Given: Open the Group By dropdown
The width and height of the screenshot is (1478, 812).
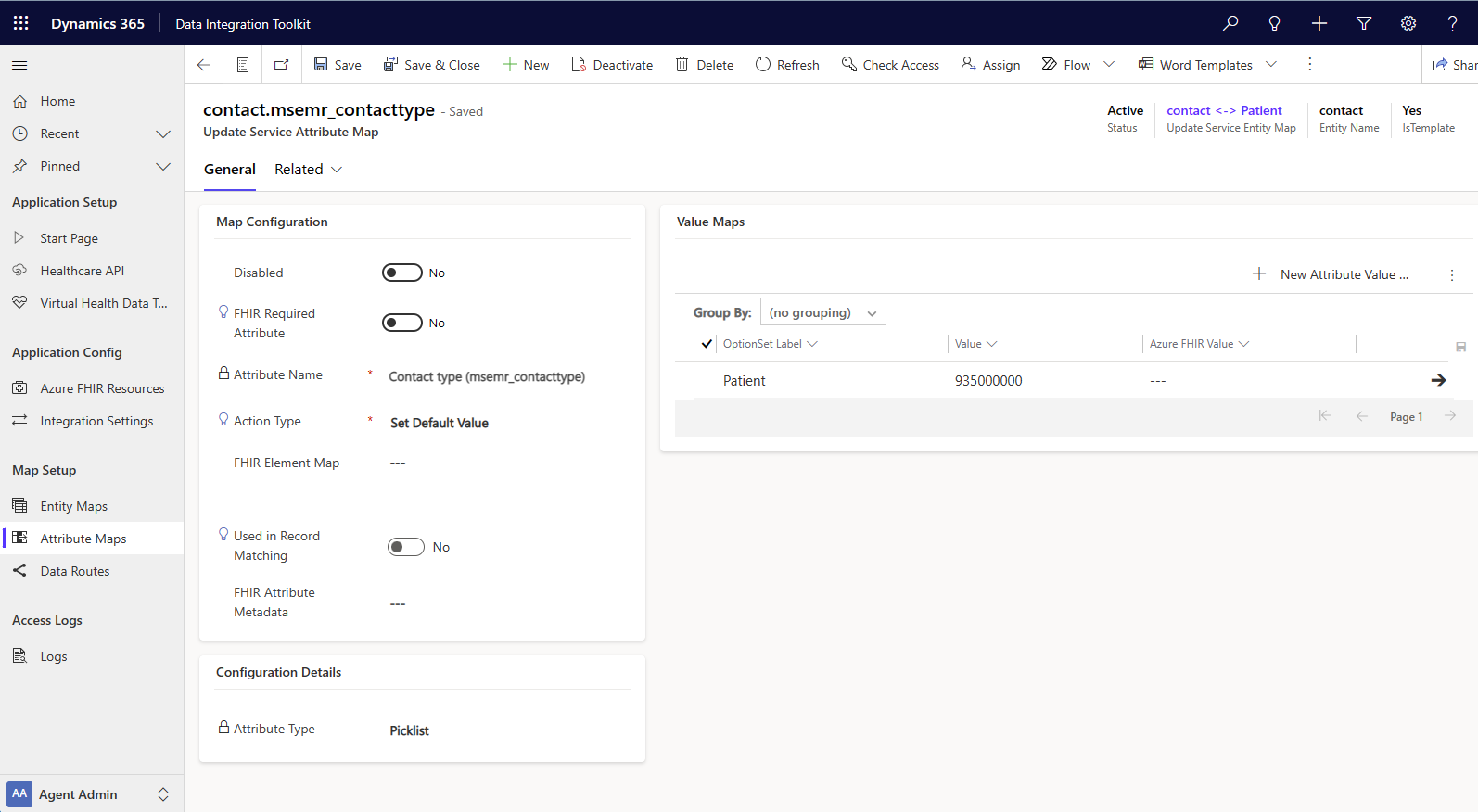Looking at the screenshot, I should (x=822, y=312).
